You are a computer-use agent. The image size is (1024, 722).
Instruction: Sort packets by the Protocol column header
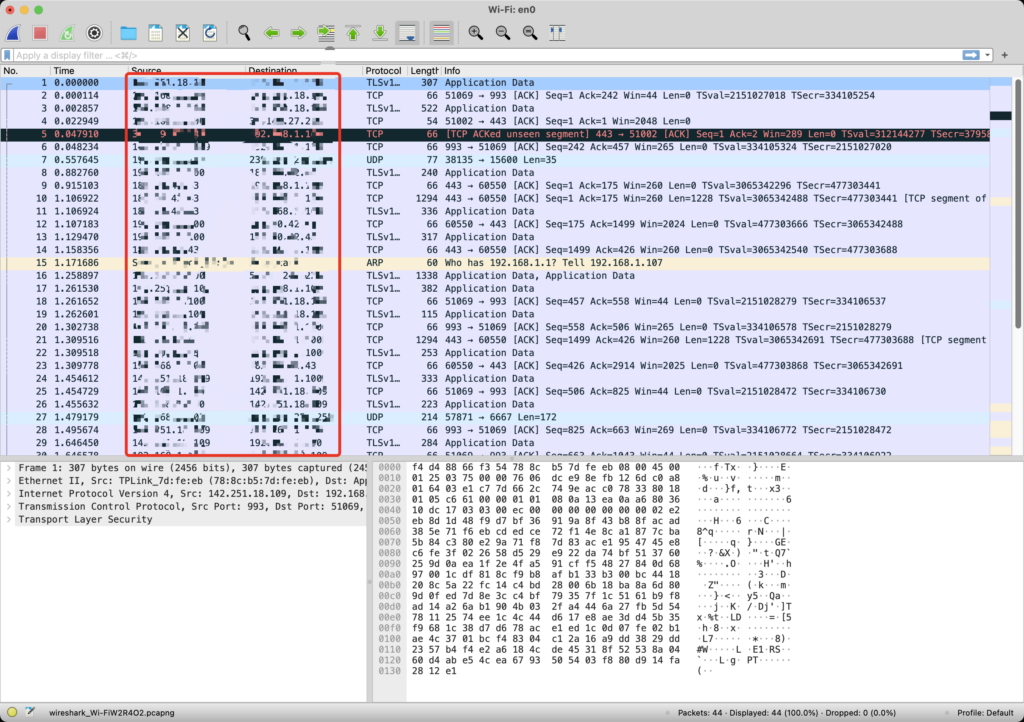click(383, 71)
